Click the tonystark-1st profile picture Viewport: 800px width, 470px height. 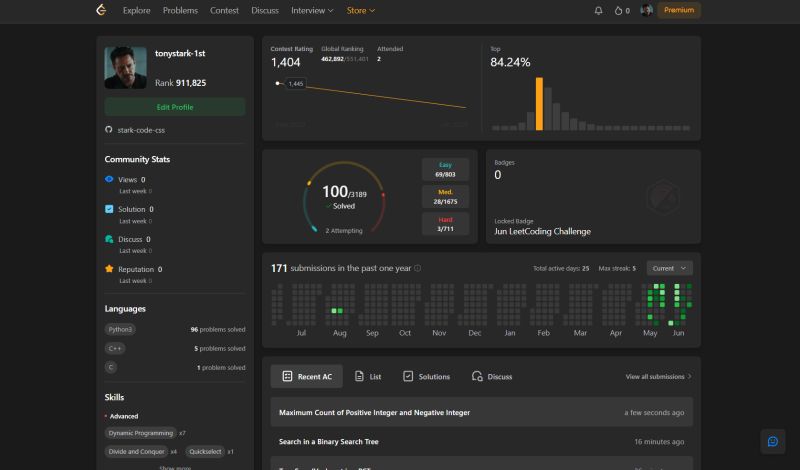click(x=126, y=67)
